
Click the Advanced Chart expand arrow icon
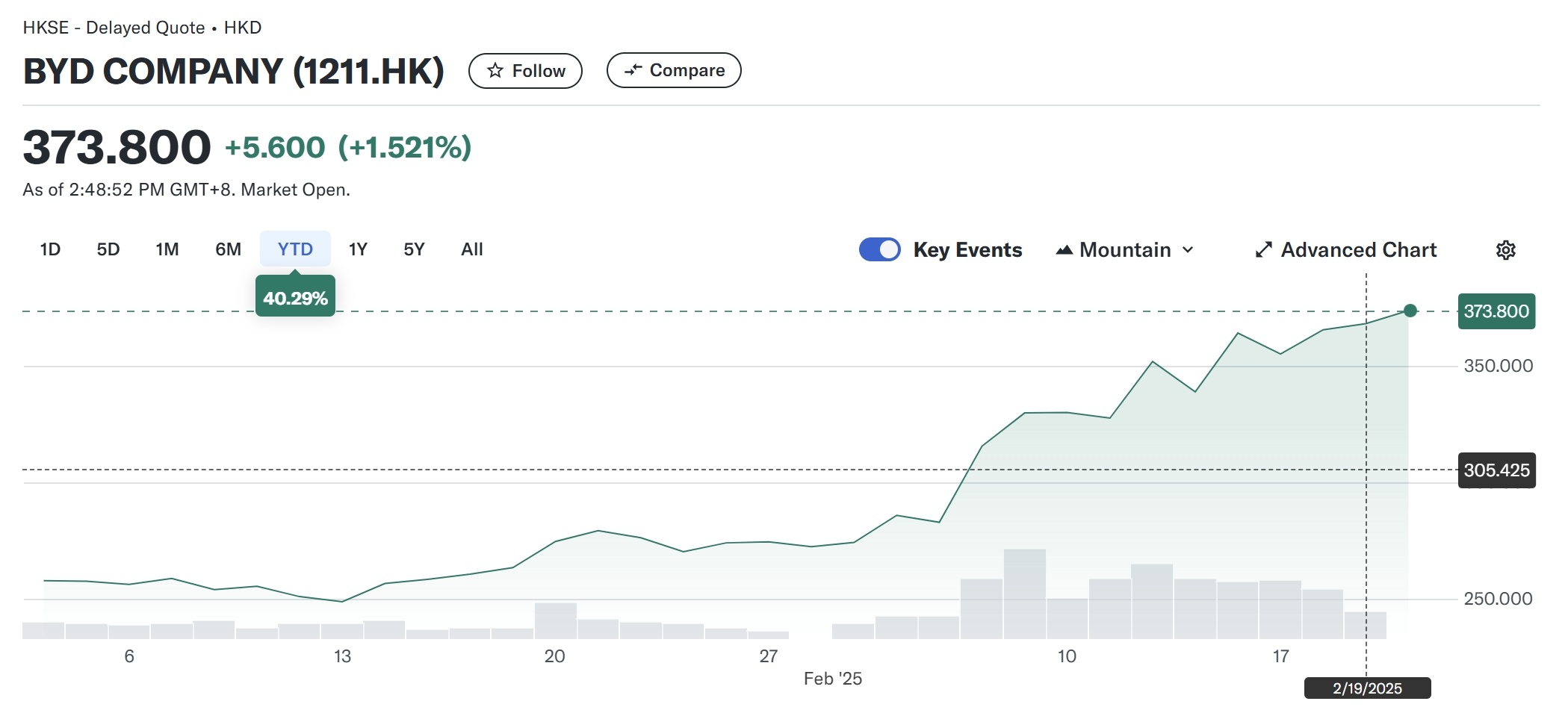[1263, 250]
